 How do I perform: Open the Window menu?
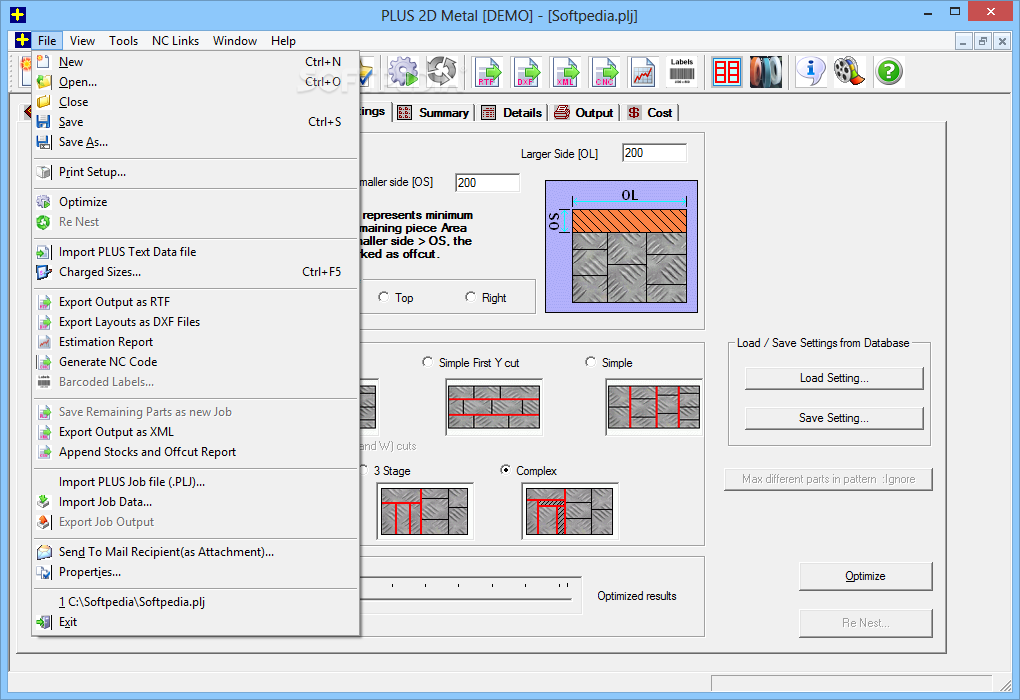click(235, 40)
